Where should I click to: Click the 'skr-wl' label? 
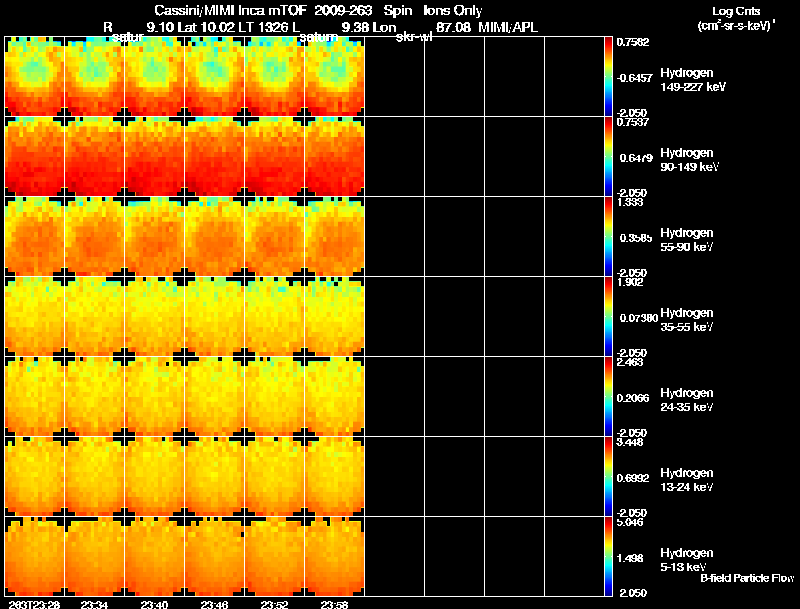pos(414,37)
